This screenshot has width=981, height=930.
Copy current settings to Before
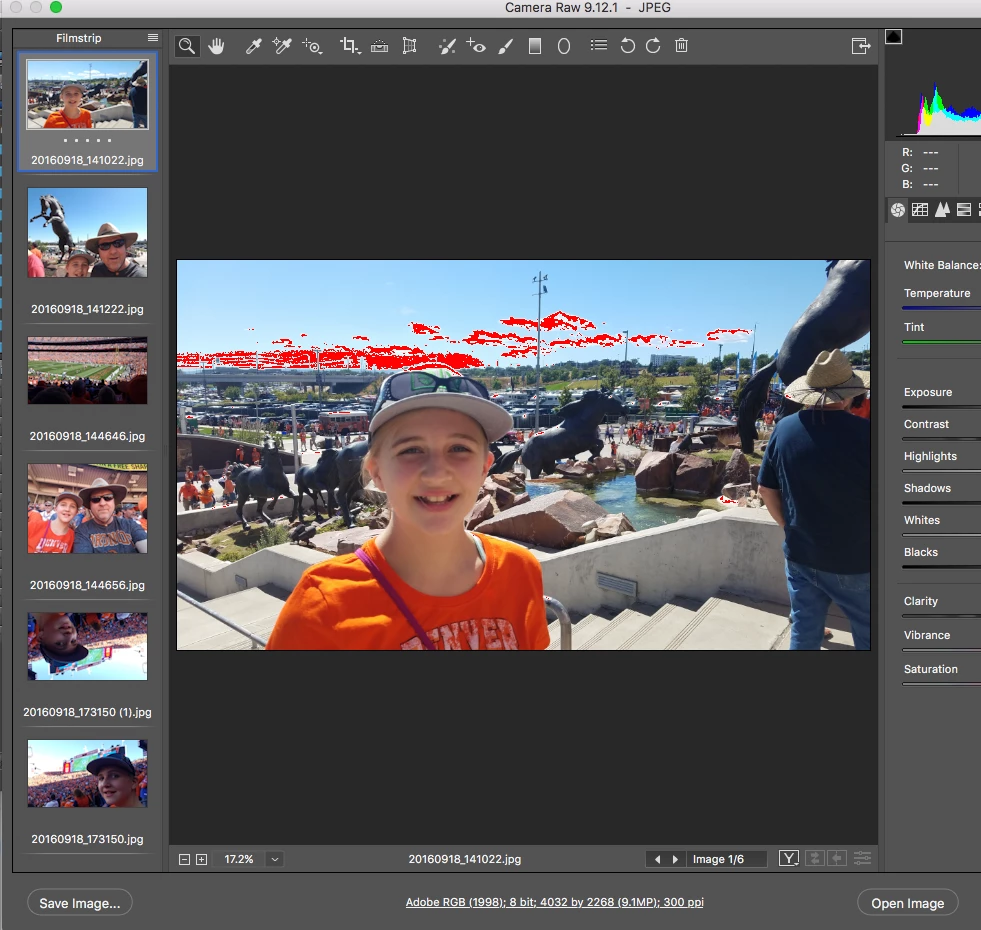click(837, 858)
